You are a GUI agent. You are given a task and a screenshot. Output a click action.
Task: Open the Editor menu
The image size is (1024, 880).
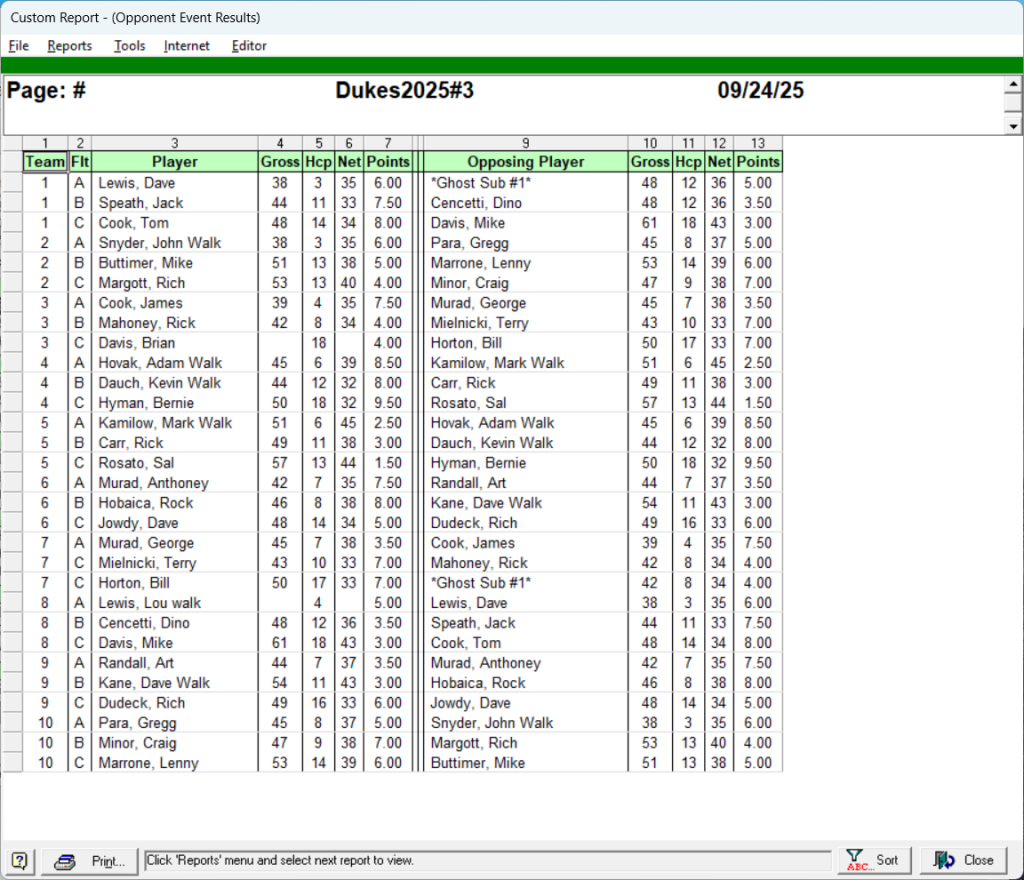point(249,46)
